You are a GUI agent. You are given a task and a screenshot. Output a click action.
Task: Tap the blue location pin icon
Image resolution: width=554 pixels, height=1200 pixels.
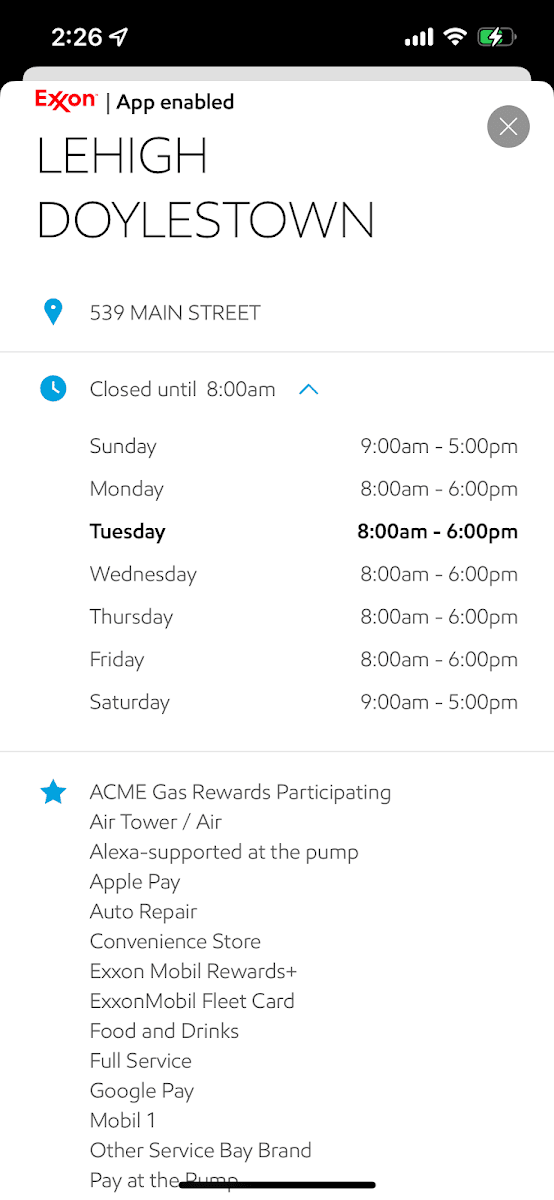coord(53,312)
